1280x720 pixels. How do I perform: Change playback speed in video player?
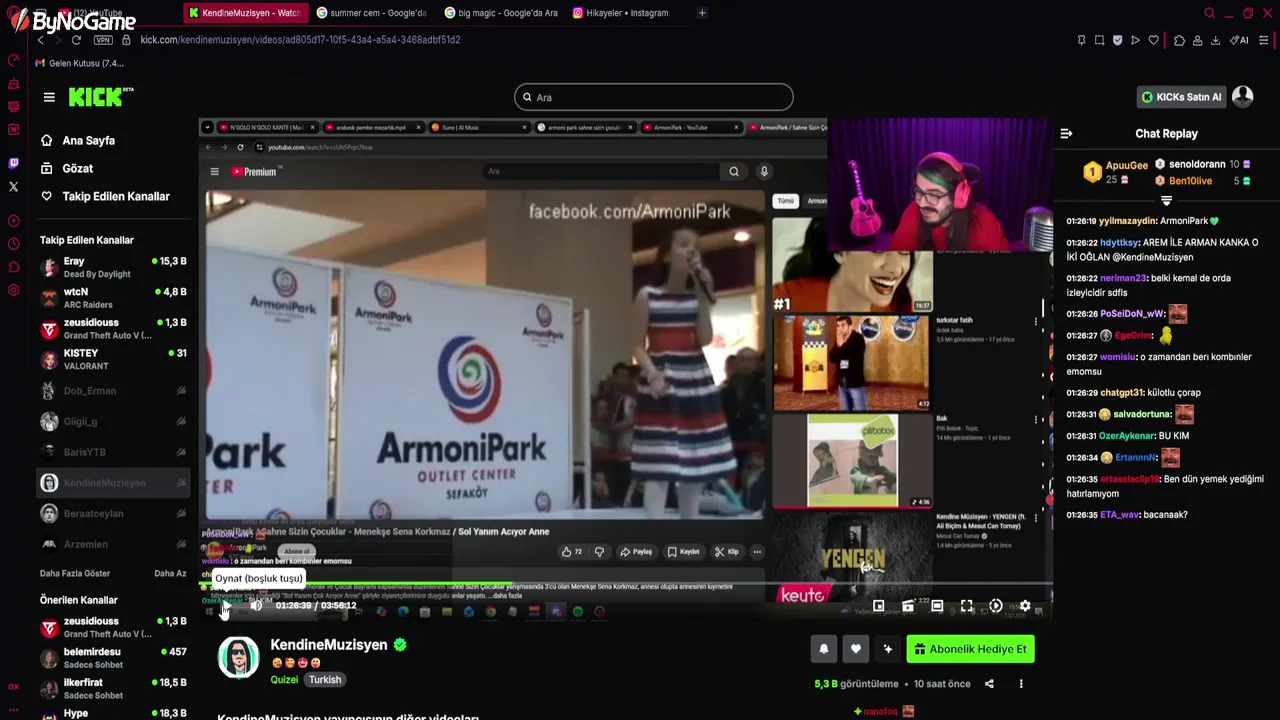(995, 606)
